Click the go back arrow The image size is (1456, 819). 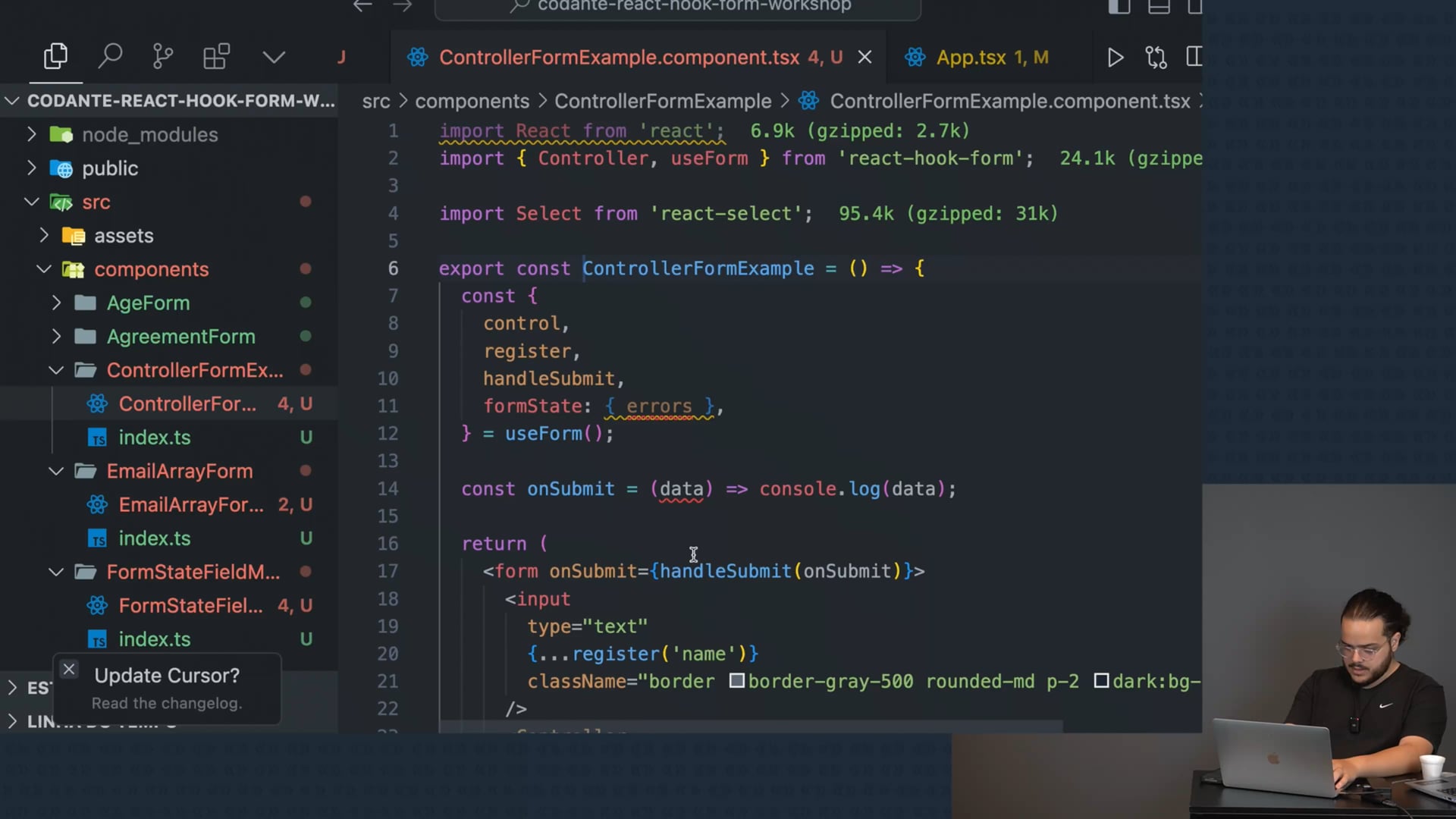(362, 6)
